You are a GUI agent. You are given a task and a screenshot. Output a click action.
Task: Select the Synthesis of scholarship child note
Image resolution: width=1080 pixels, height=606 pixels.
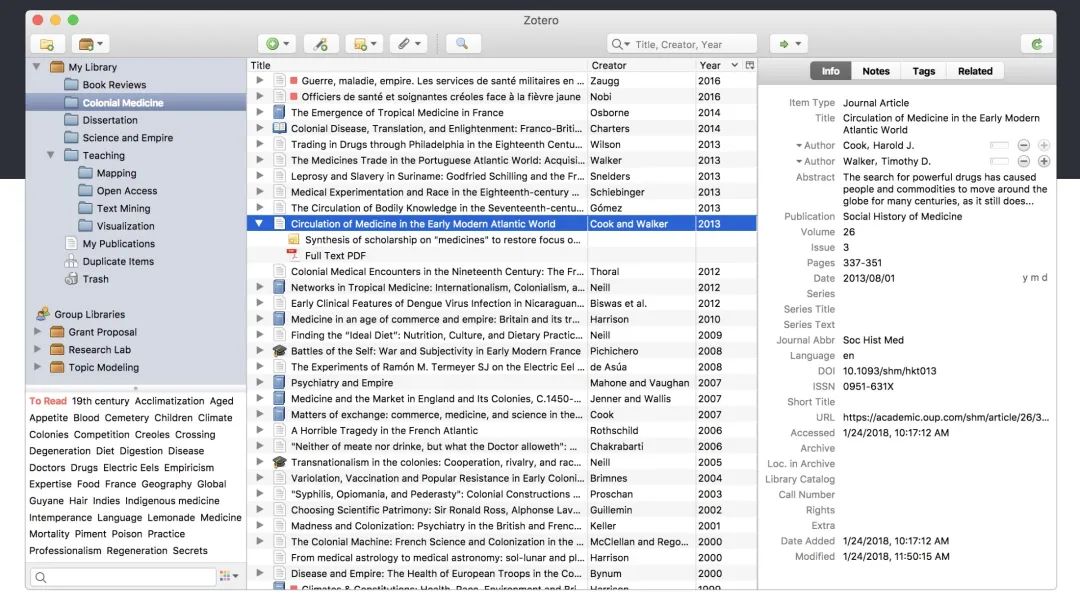pos(442,240)
